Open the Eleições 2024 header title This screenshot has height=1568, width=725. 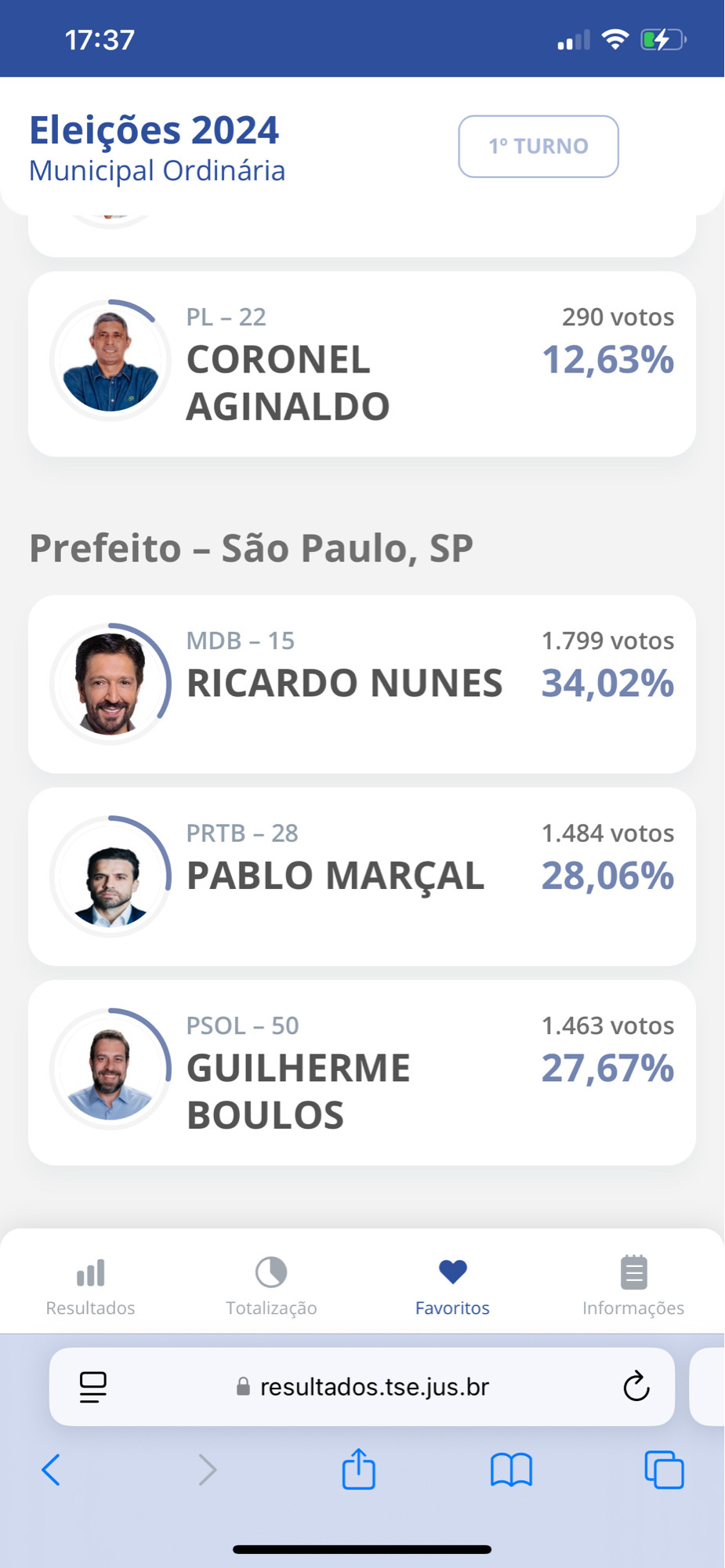point(154,129)
